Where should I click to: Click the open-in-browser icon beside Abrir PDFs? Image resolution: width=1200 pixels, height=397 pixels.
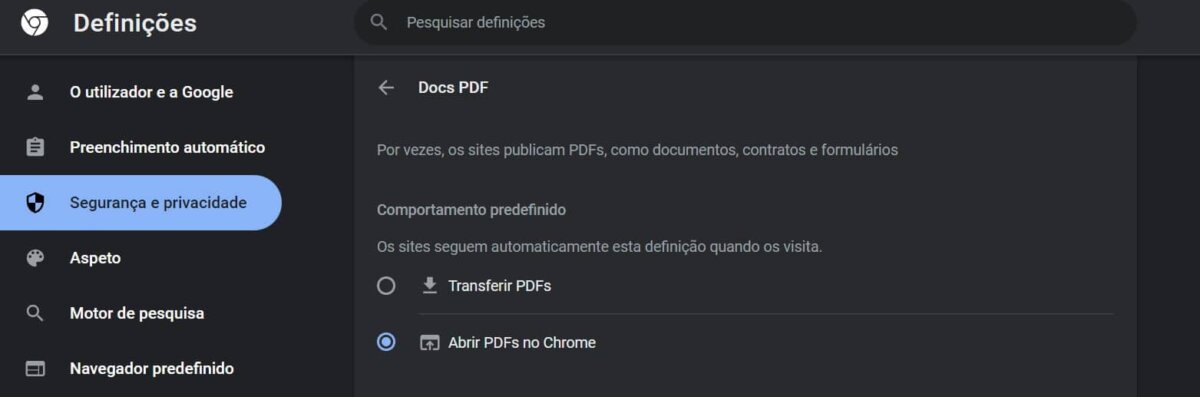430,343
